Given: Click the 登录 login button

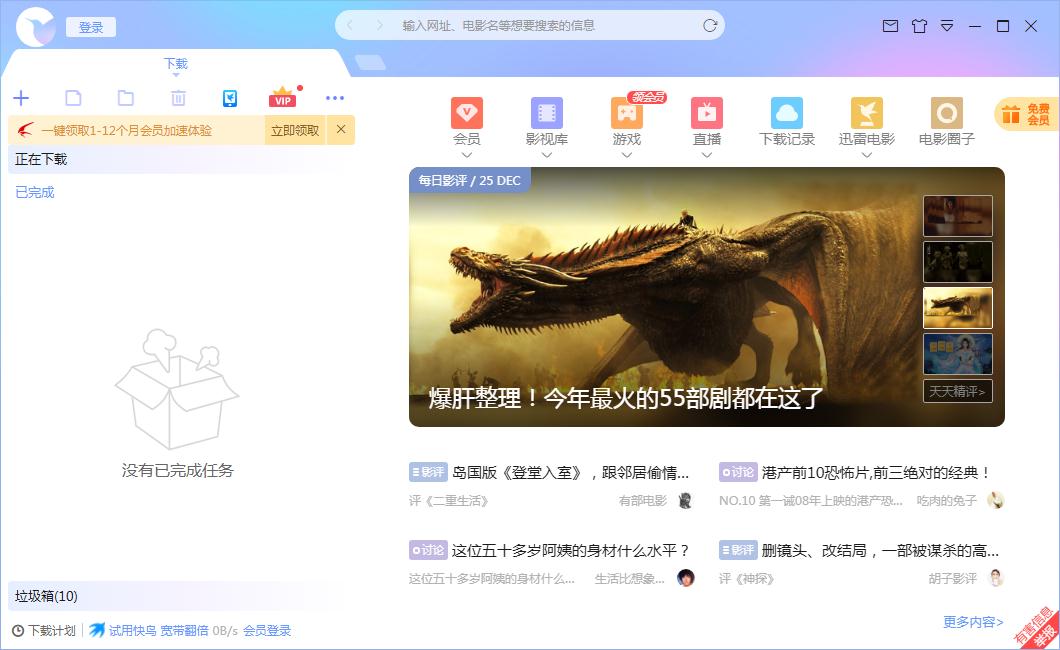Looking at the screenshot, I should (x=91, y=27).
